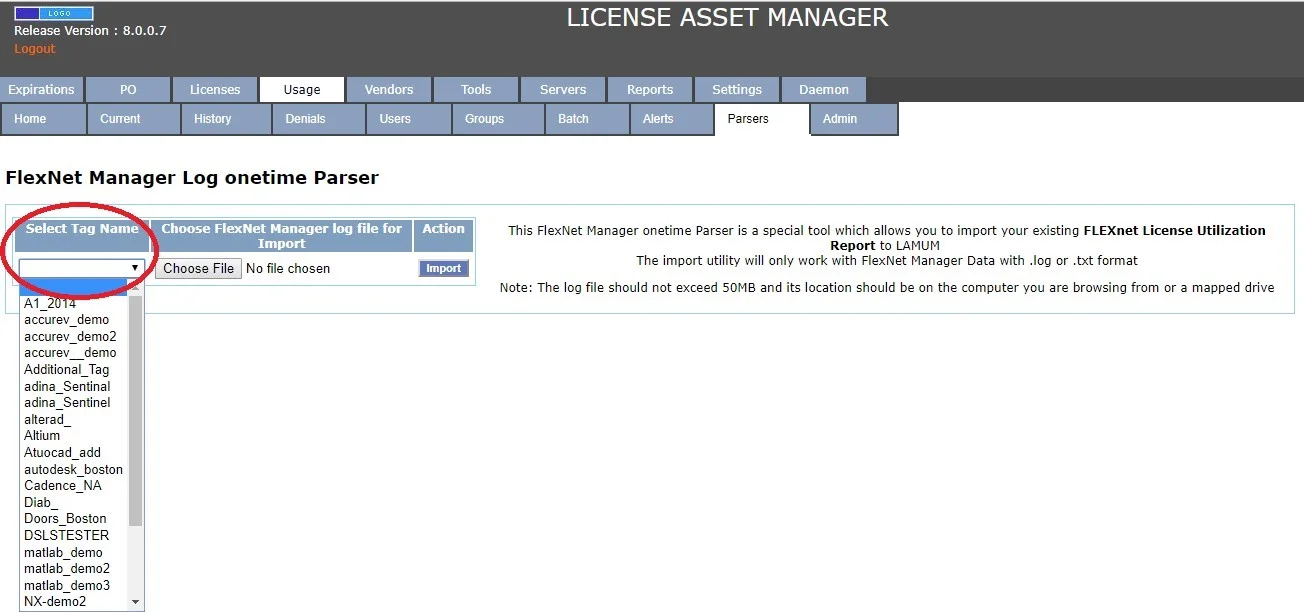1304x612 pixels.
Task: Click the FlexNet Manager Log onetime Parser heading
Action: (x=192, y=178)
